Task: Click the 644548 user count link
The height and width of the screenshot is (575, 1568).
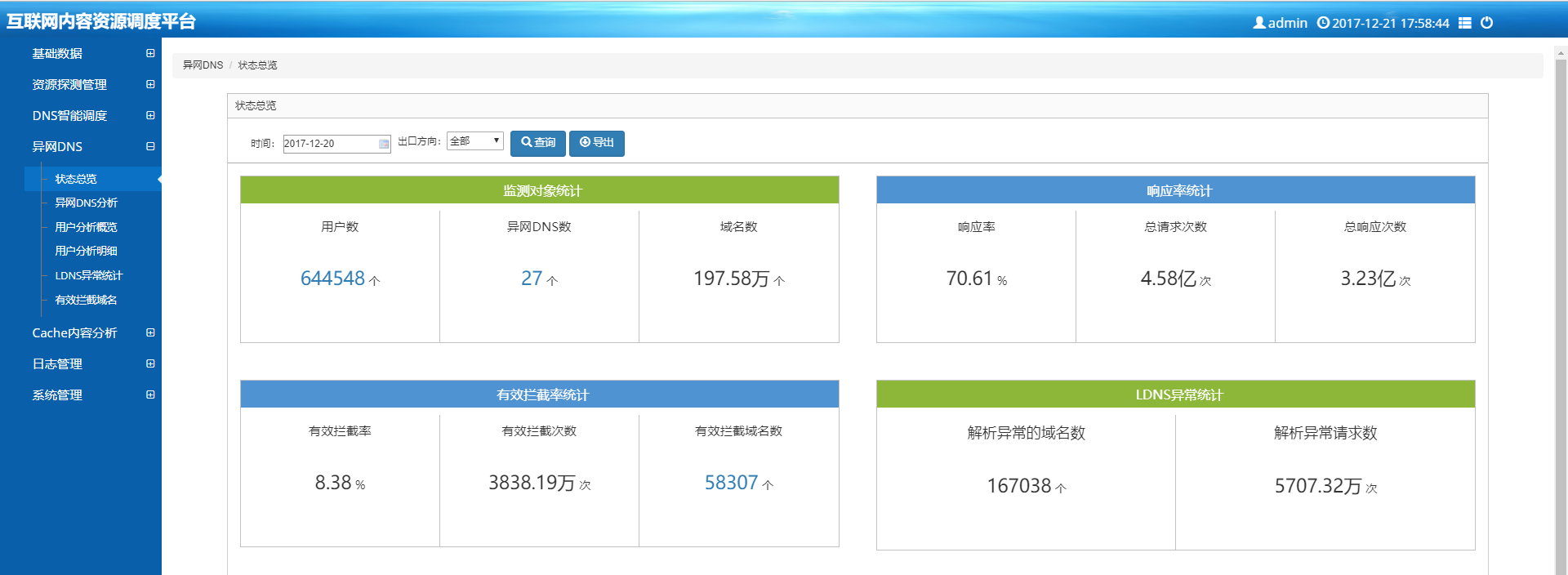Action: (332, 279)
